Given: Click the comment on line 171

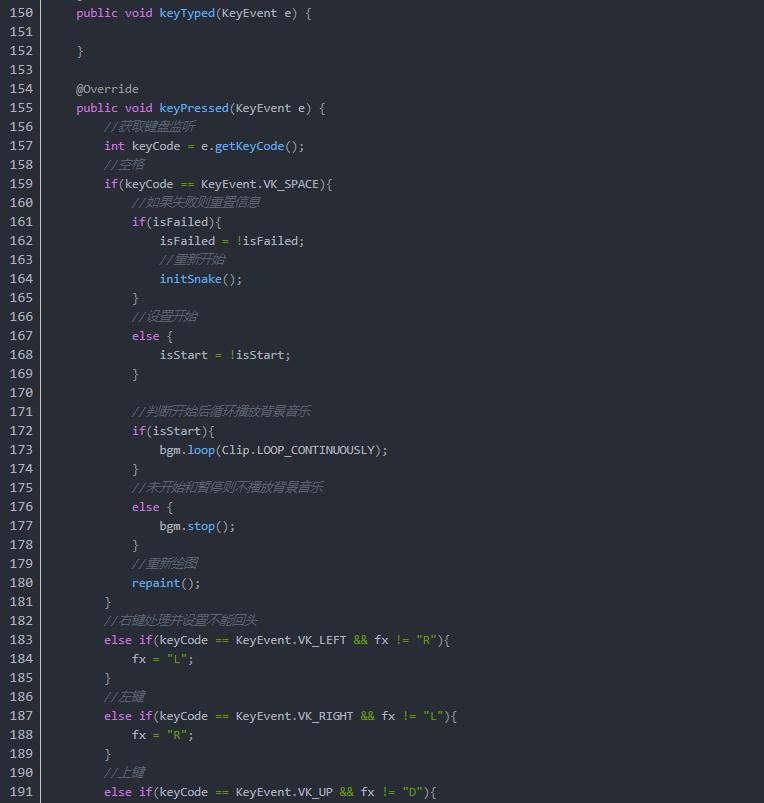Looking at the screenshot, I should [x=227, y=412].
